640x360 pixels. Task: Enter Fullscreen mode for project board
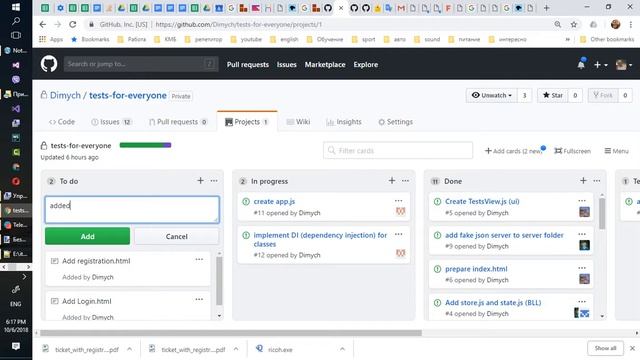[572, 151]
